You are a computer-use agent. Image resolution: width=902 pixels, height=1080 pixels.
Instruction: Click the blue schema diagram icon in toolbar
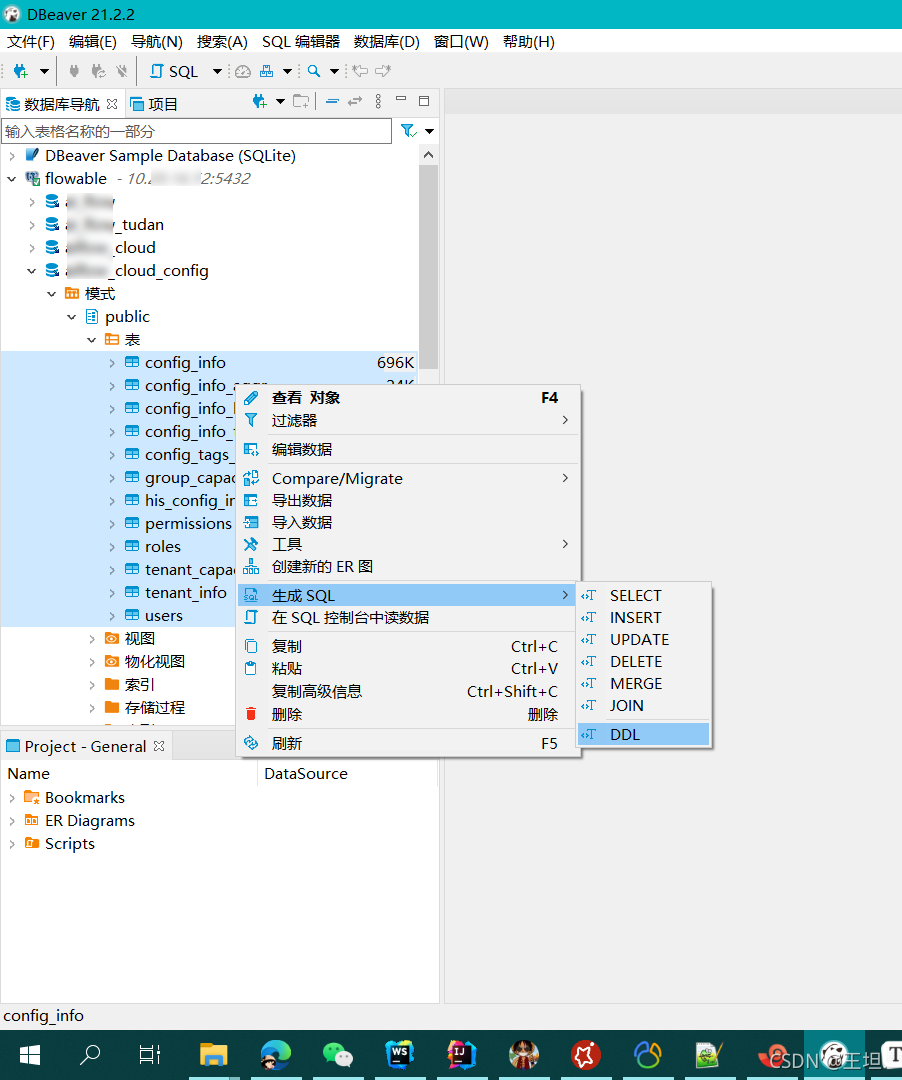point(266,71)
